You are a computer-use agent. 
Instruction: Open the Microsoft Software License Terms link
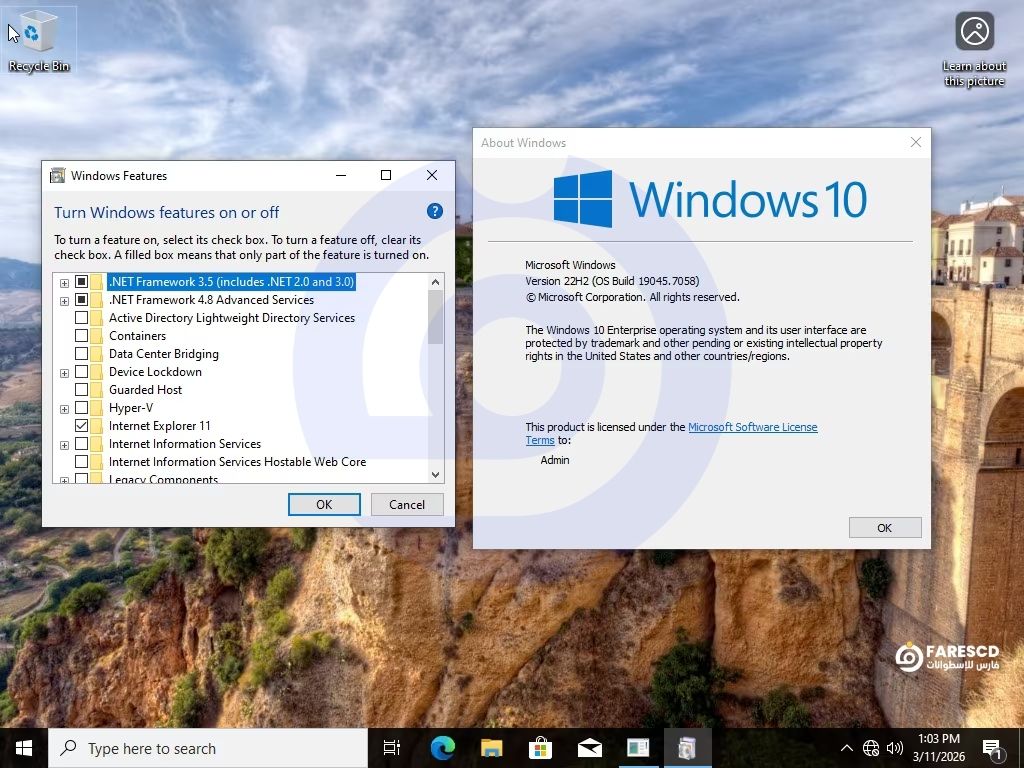pyautogui.click(x=752, y=427)
